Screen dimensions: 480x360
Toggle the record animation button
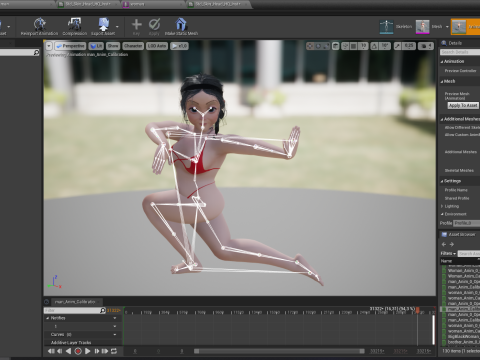click(78, 351)
